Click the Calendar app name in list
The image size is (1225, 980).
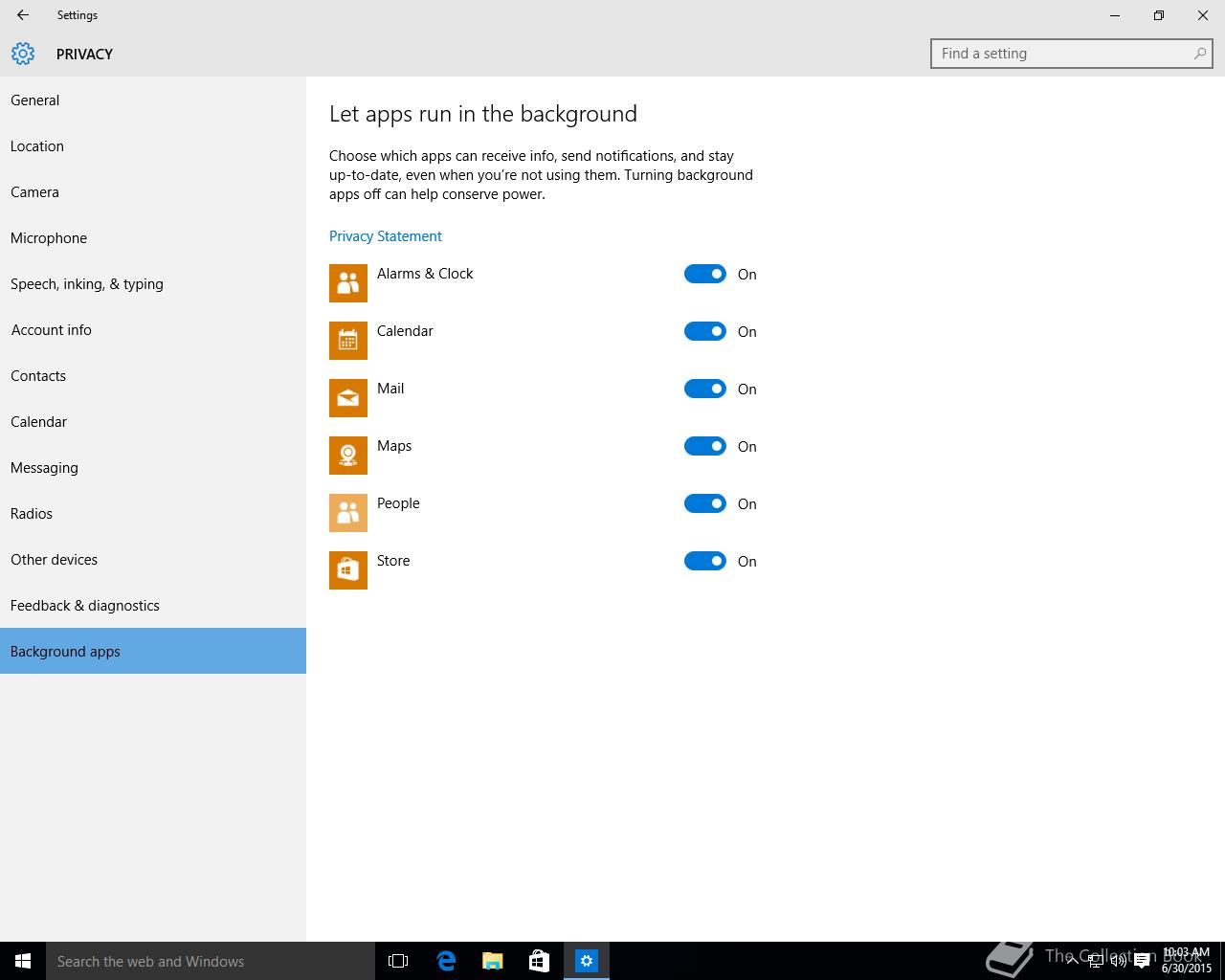pyautogui.click(x=405, y=331)
